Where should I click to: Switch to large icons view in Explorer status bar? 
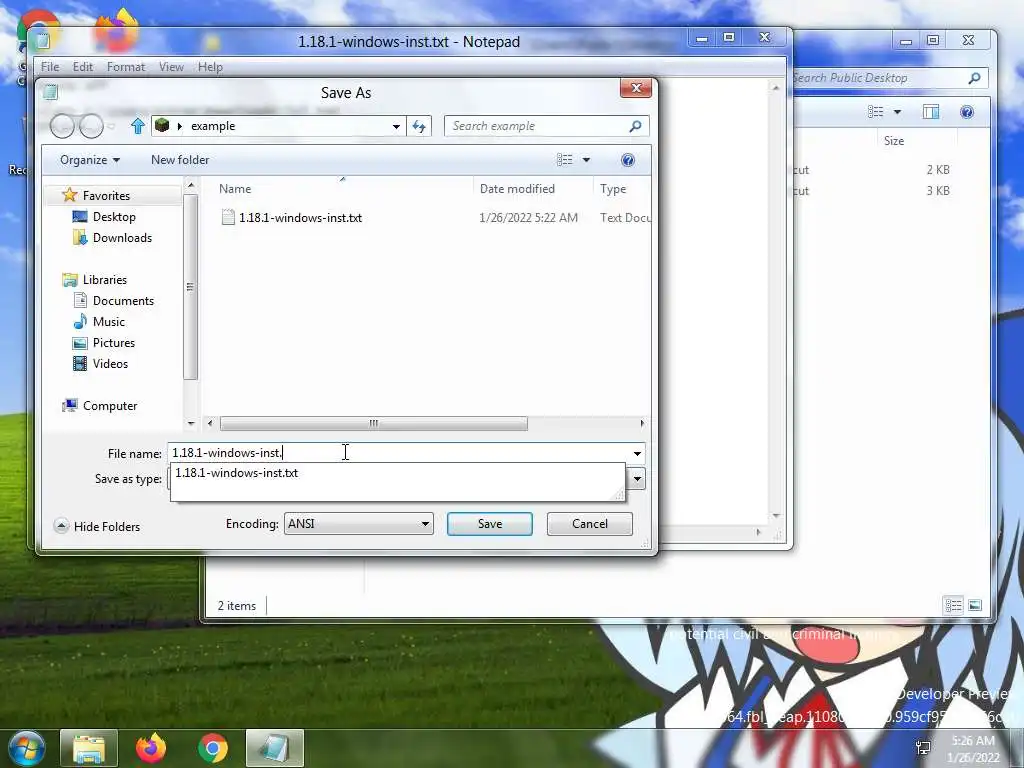pos(974,605)
